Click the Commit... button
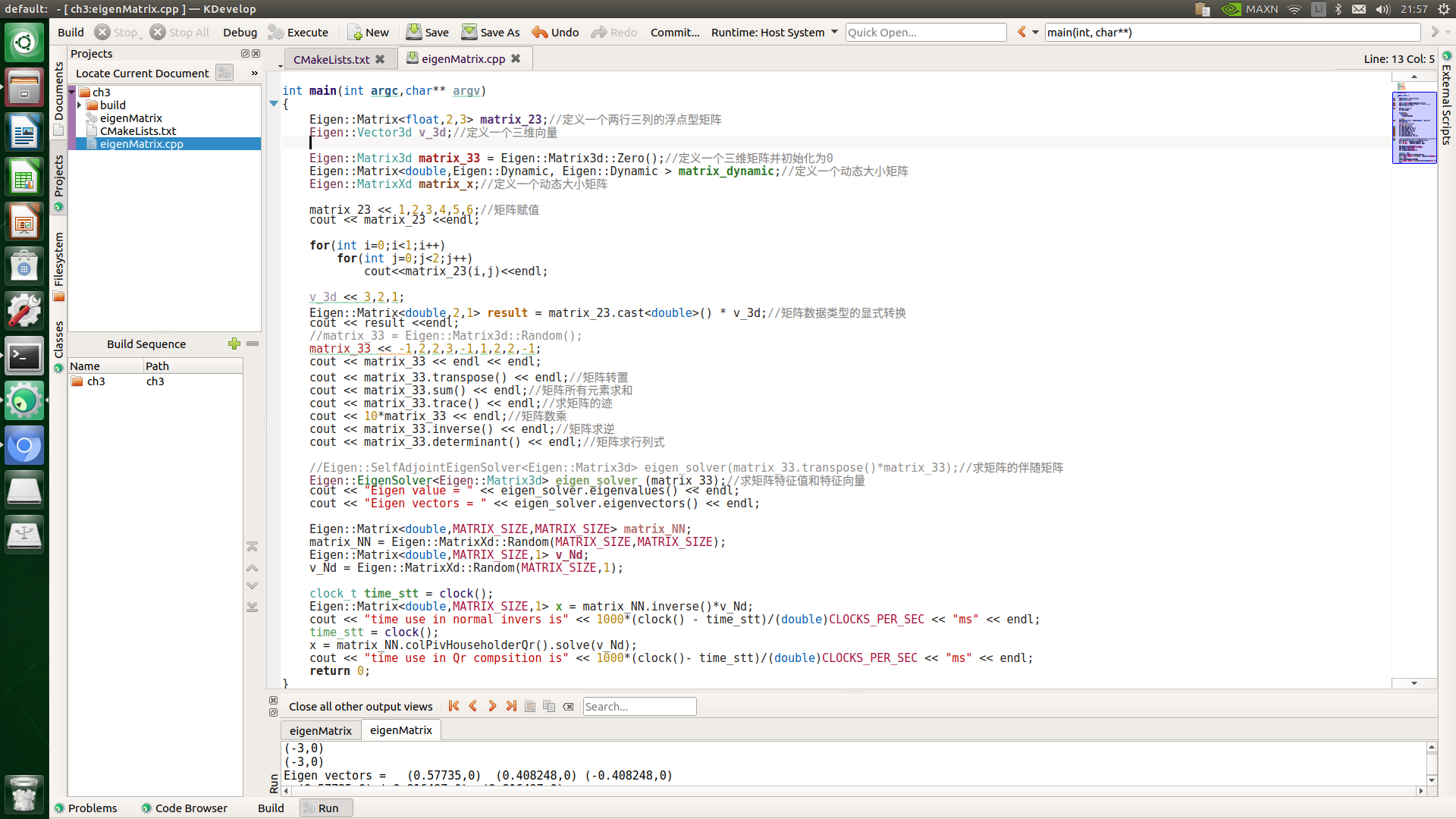Image resolution: width=1456 pixels, height=819 pixels. click(x=675, y=32)
